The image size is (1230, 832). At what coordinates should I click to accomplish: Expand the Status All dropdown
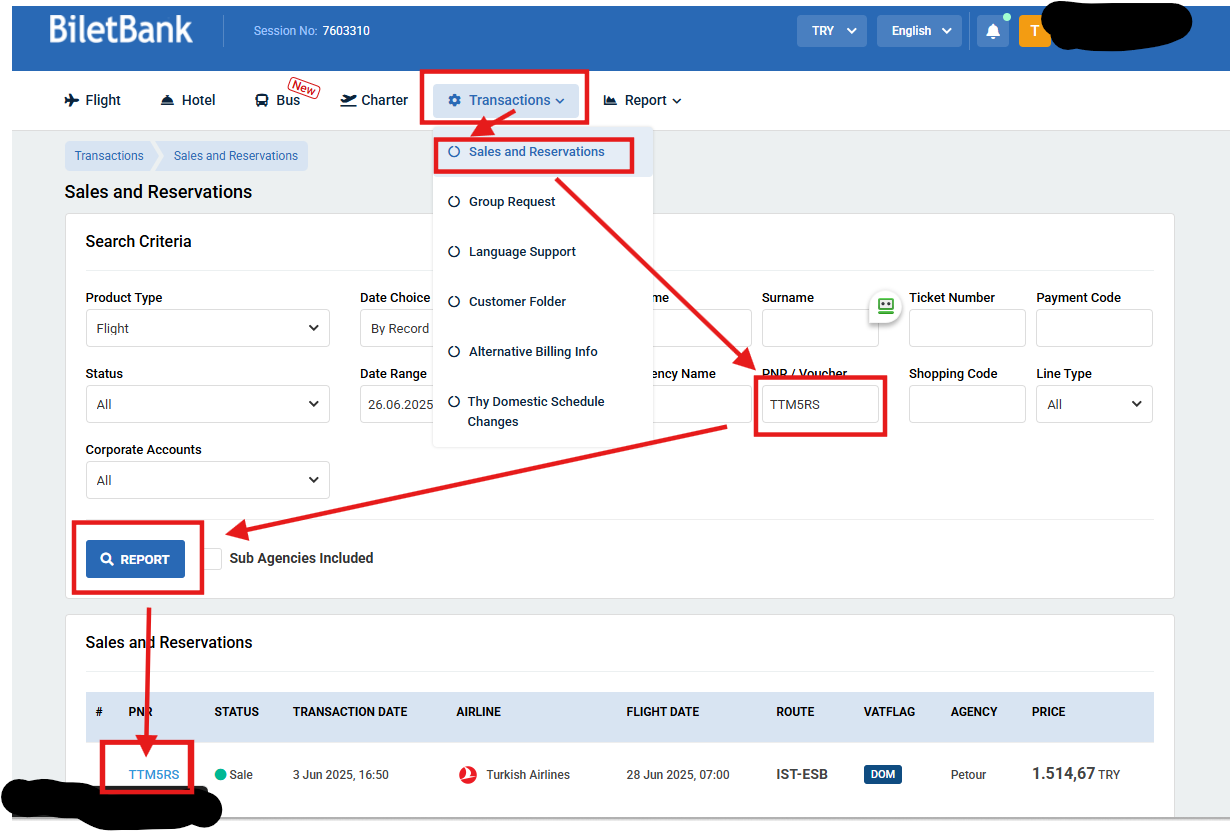208,404
